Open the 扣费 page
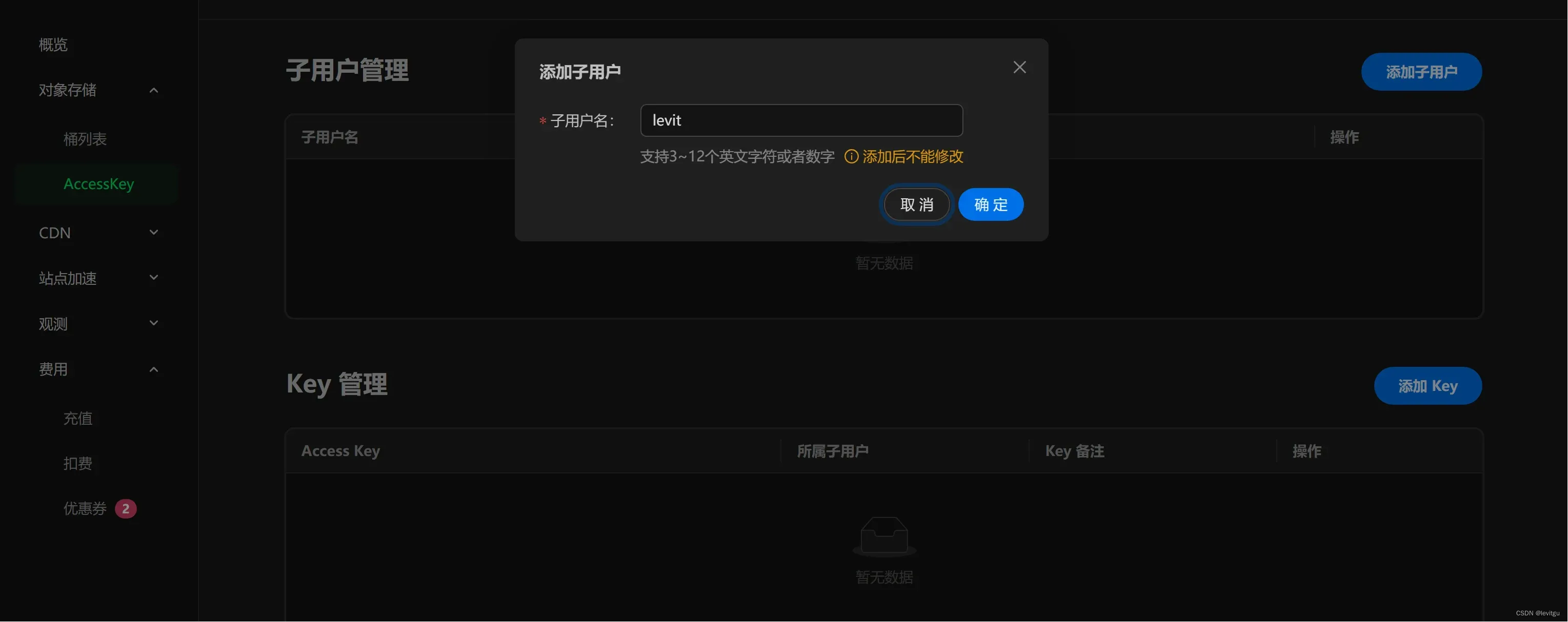 point(78,463)
